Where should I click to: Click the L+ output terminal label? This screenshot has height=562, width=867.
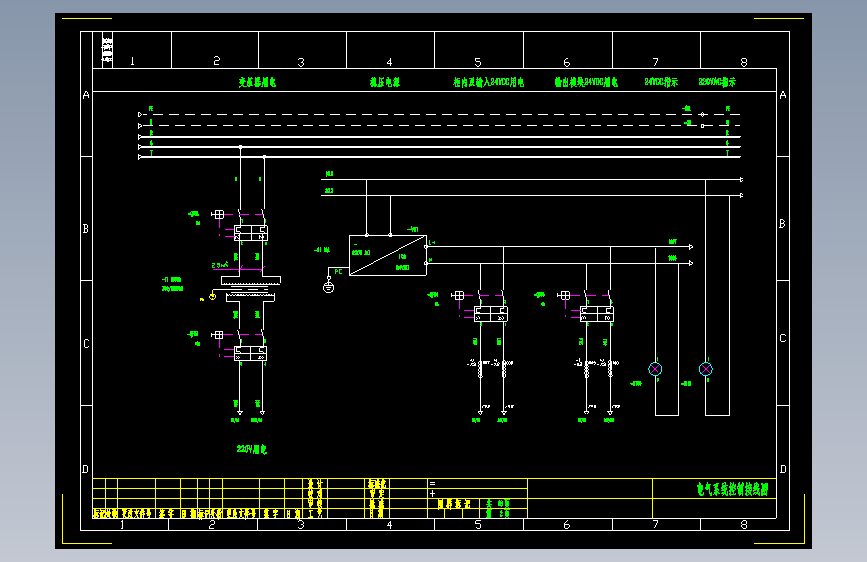coord(432,242)
